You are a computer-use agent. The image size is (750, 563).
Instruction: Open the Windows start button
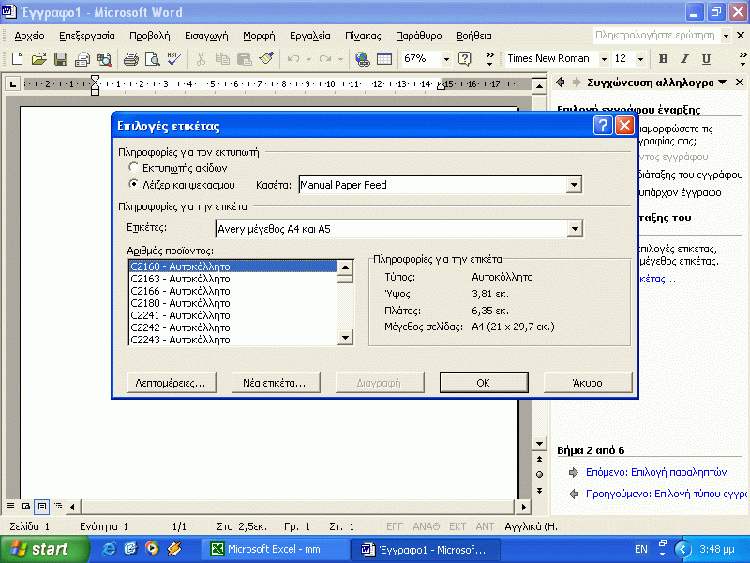point(44,549)
